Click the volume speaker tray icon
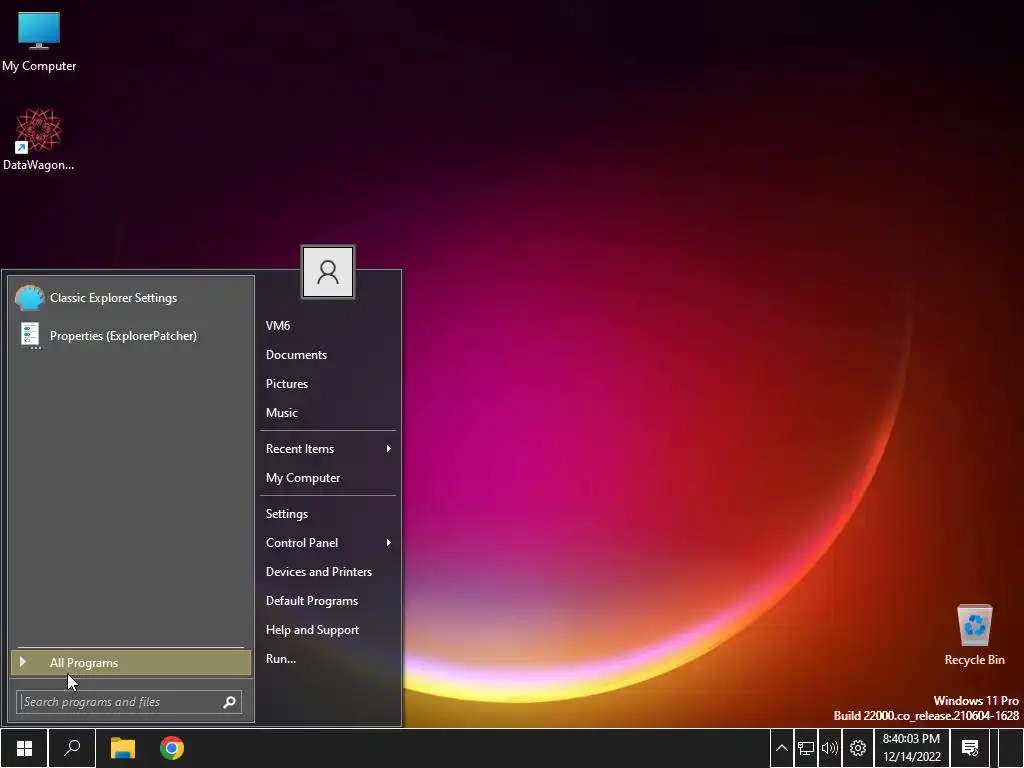This screenshot has width=1024, height=768. click(x=829, y=748)
